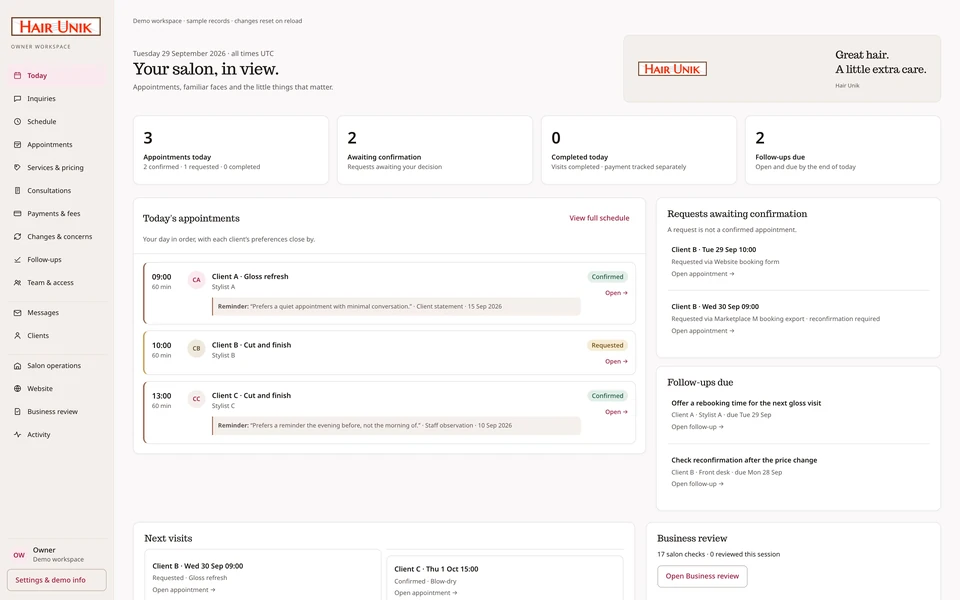
Task: Open the Activity pulse icon
Action: [17, 434]
